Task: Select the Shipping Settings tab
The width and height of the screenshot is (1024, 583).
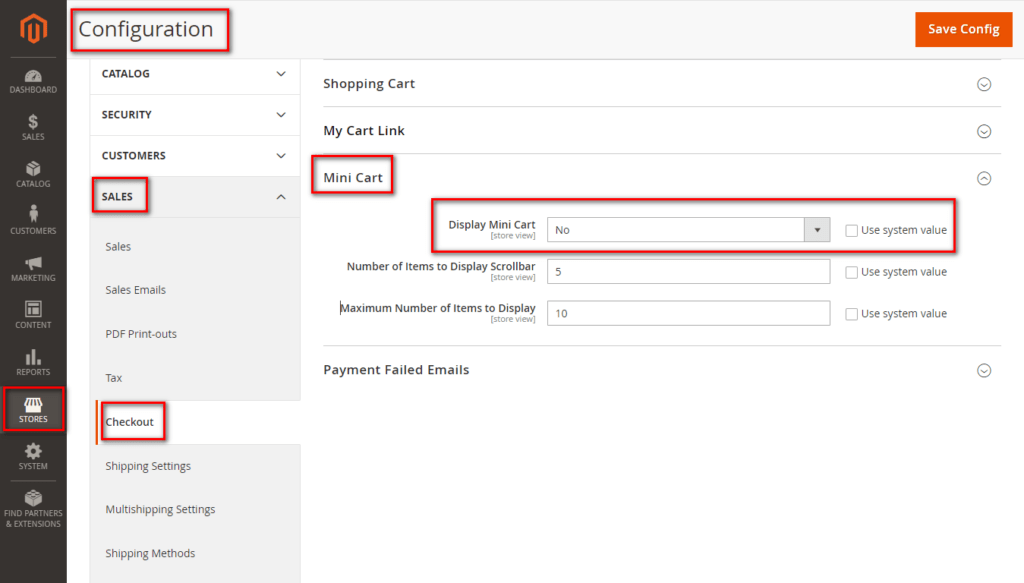Action: click(148, 466)
